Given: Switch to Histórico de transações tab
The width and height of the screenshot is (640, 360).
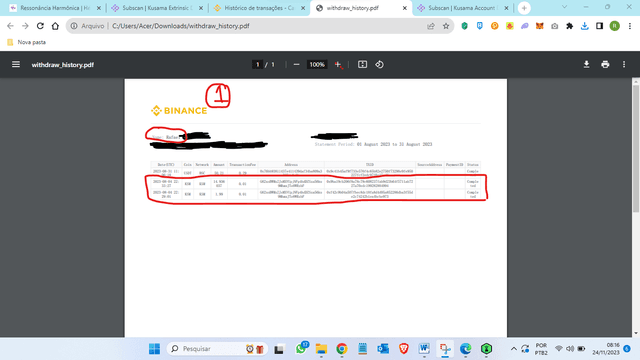Looking at the screenshot, I should click(x=258, y=8).
